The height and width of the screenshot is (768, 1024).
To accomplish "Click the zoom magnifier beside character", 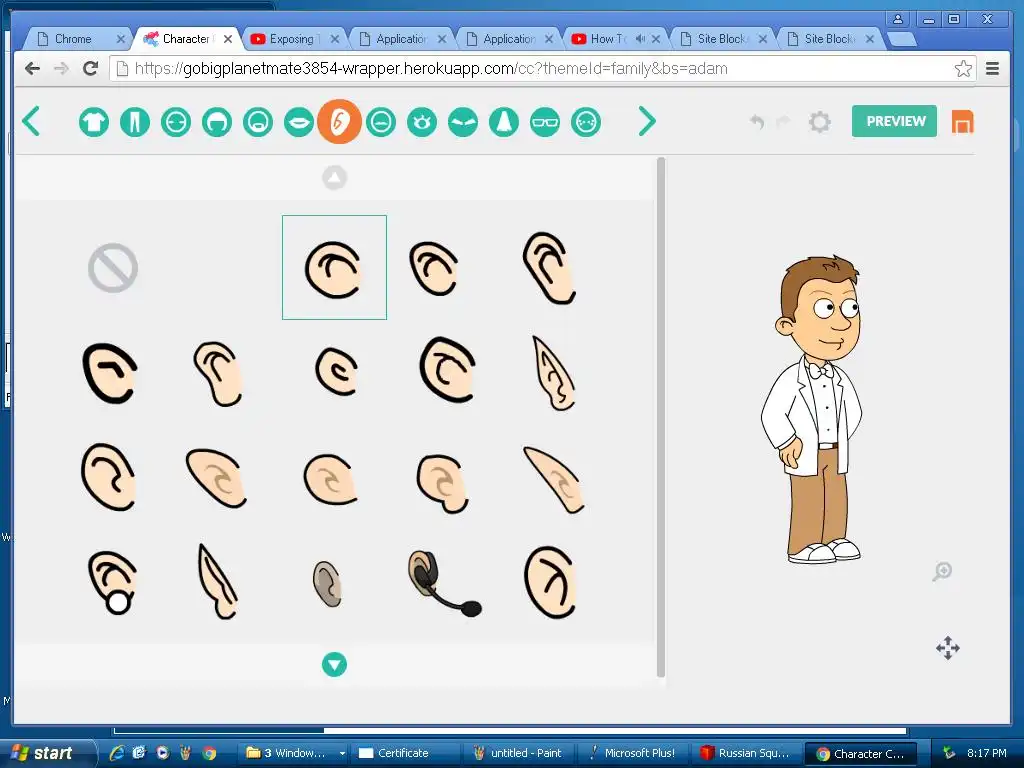I will (942, 571).
